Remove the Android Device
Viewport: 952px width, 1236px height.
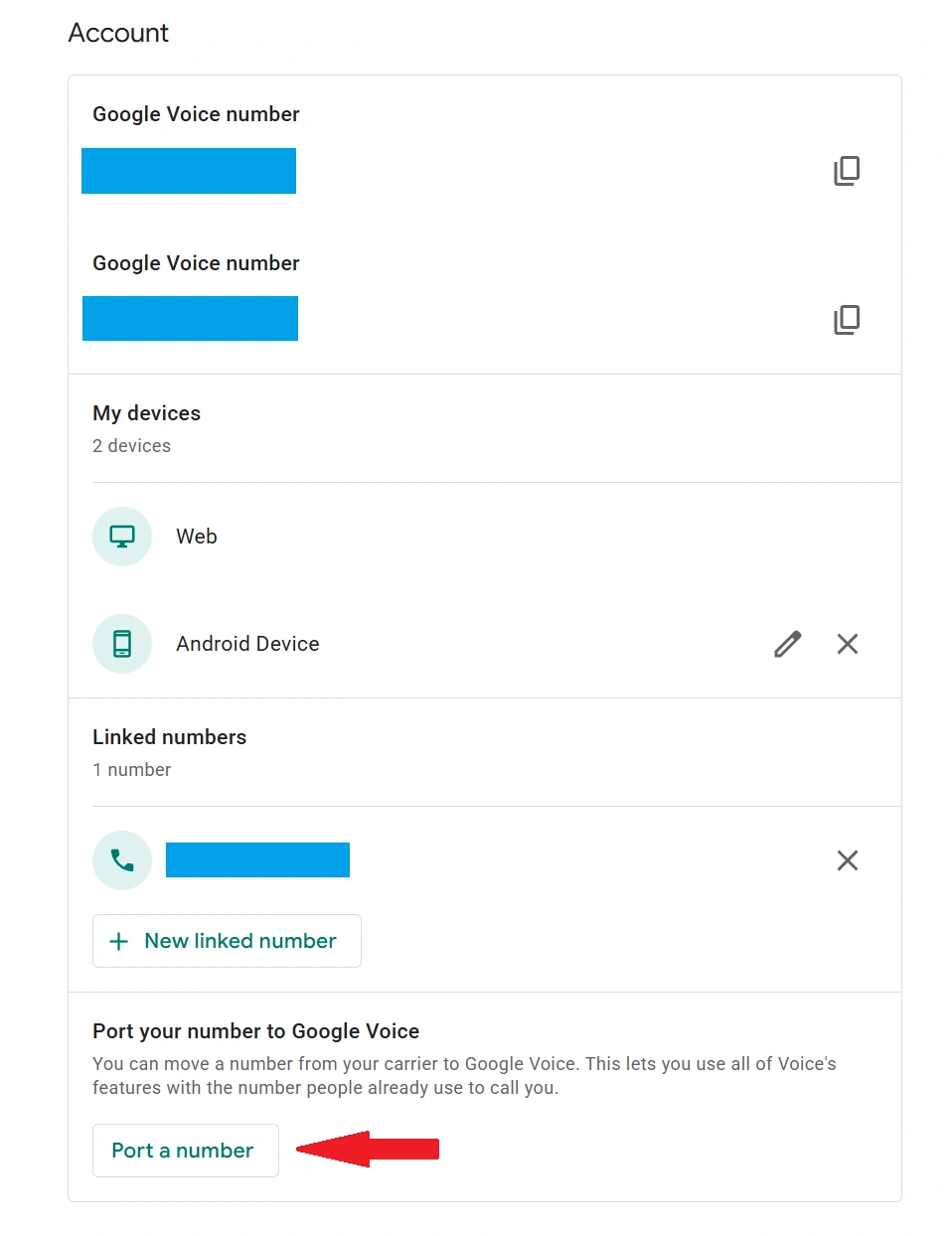(x=848, y=644)
